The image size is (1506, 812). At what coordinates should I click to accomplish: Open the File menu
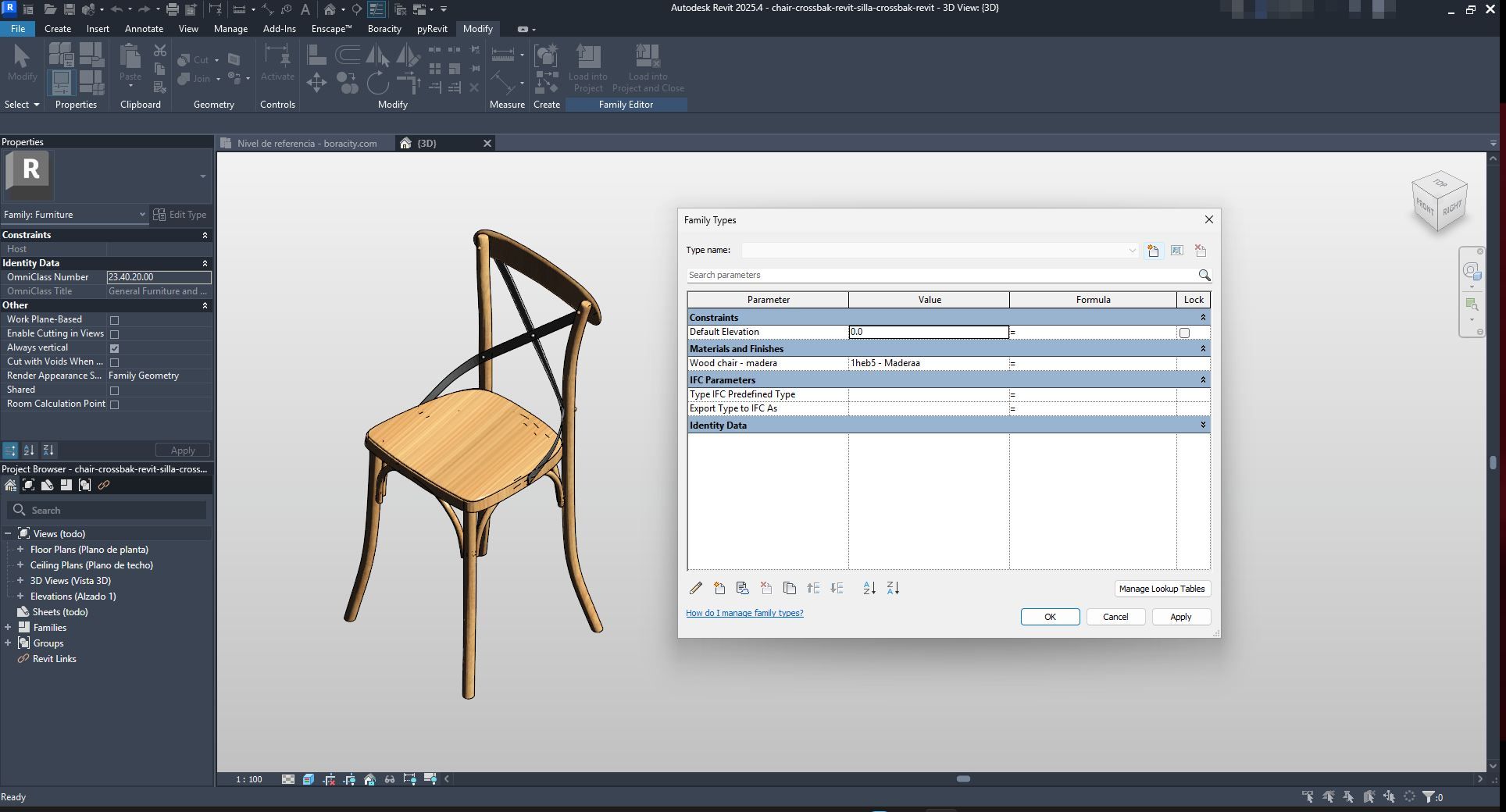[17, 29]
